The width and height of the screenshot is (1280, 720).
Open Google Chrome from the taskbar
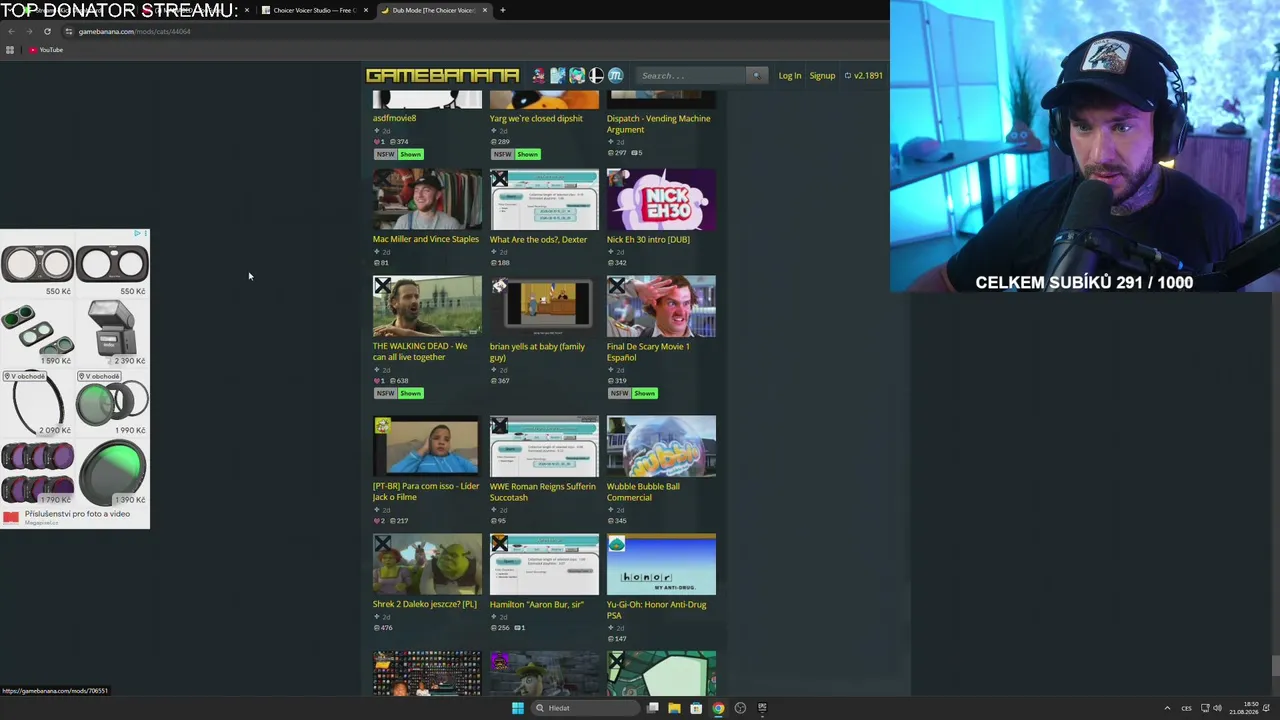tap(718, 708)
